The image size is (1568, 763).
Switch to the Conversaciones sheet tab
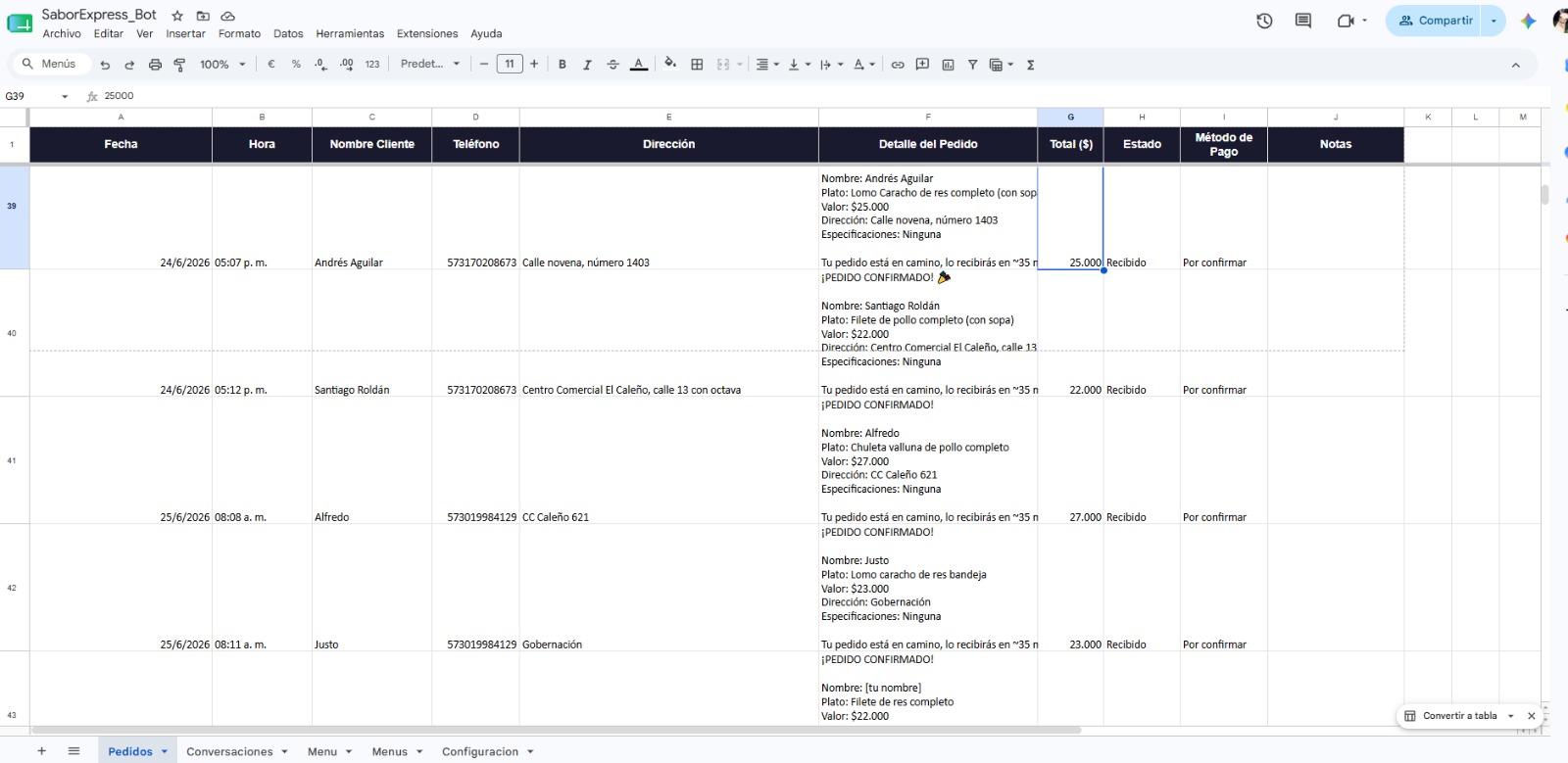pyautogui.click(x=229, y=751)
